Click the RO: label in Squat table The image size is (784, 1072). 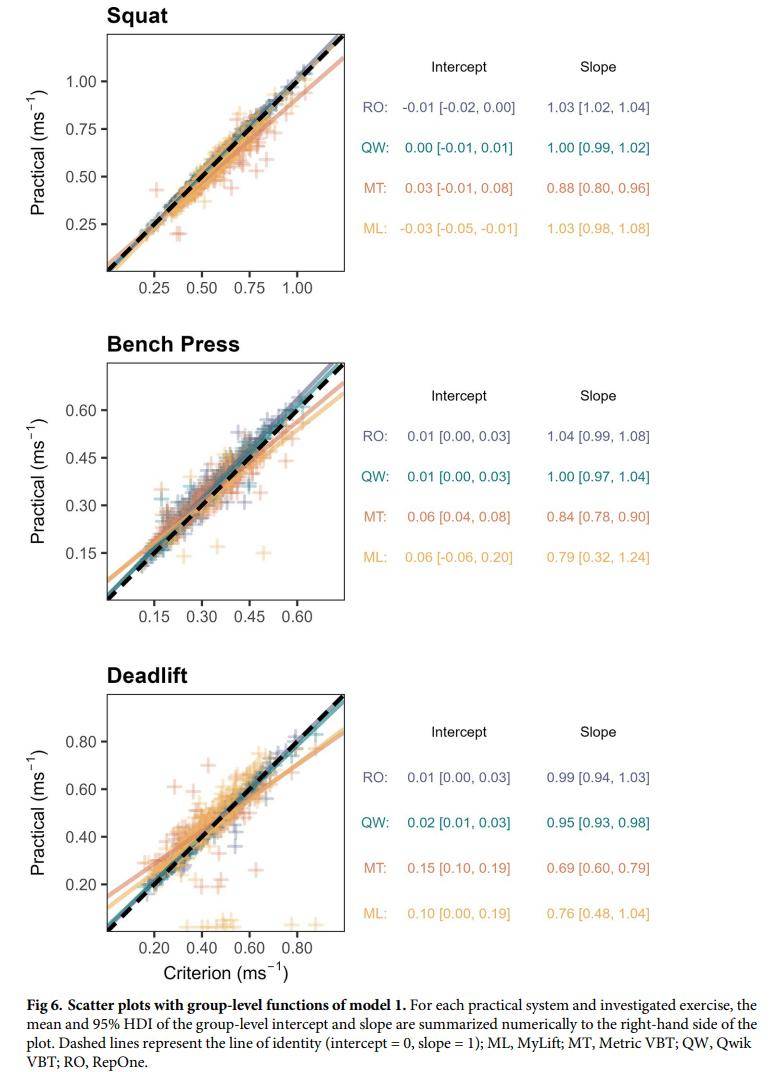pyautogui.click(x=375, y=107)
